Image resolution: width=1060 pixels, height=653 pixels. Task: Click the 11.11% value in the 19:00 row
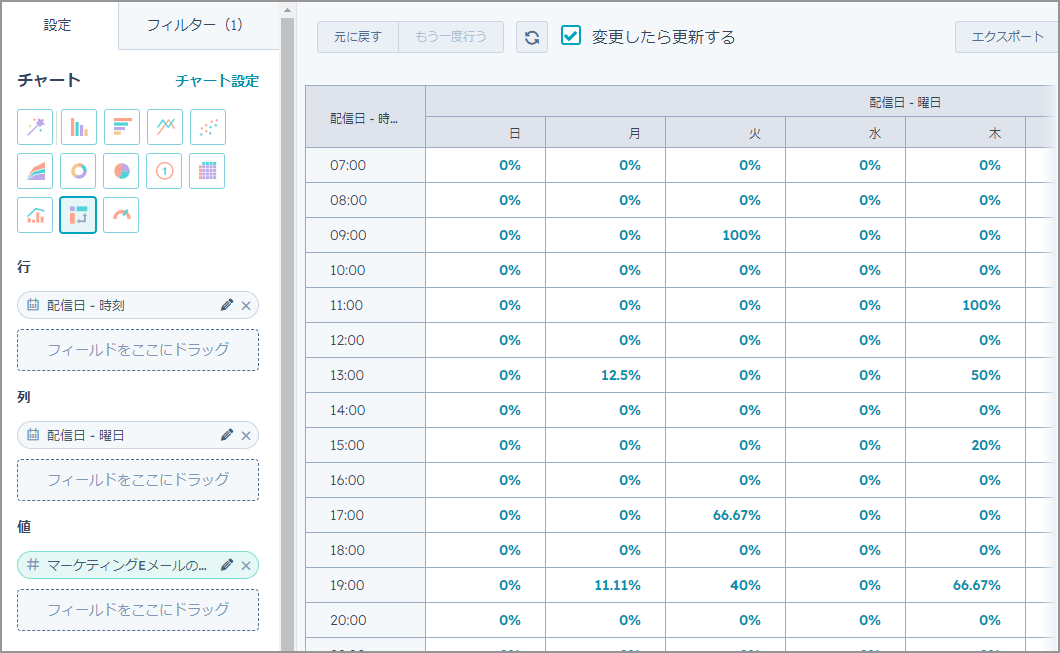coord(617,585)
